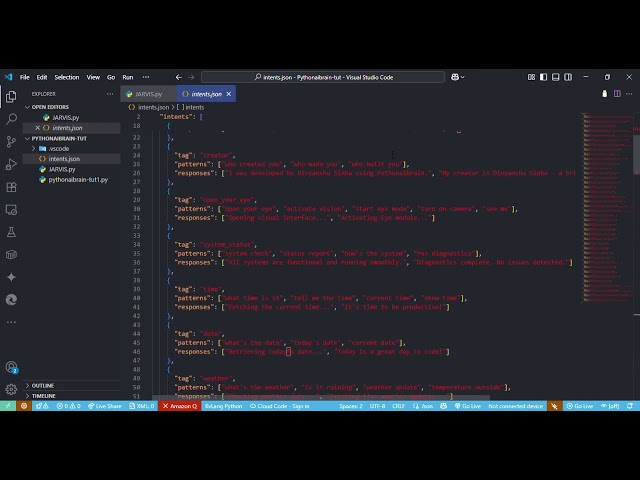Toggle the bottom Panel visibility
Screen dimensions: 640x480
coord(556,77)
